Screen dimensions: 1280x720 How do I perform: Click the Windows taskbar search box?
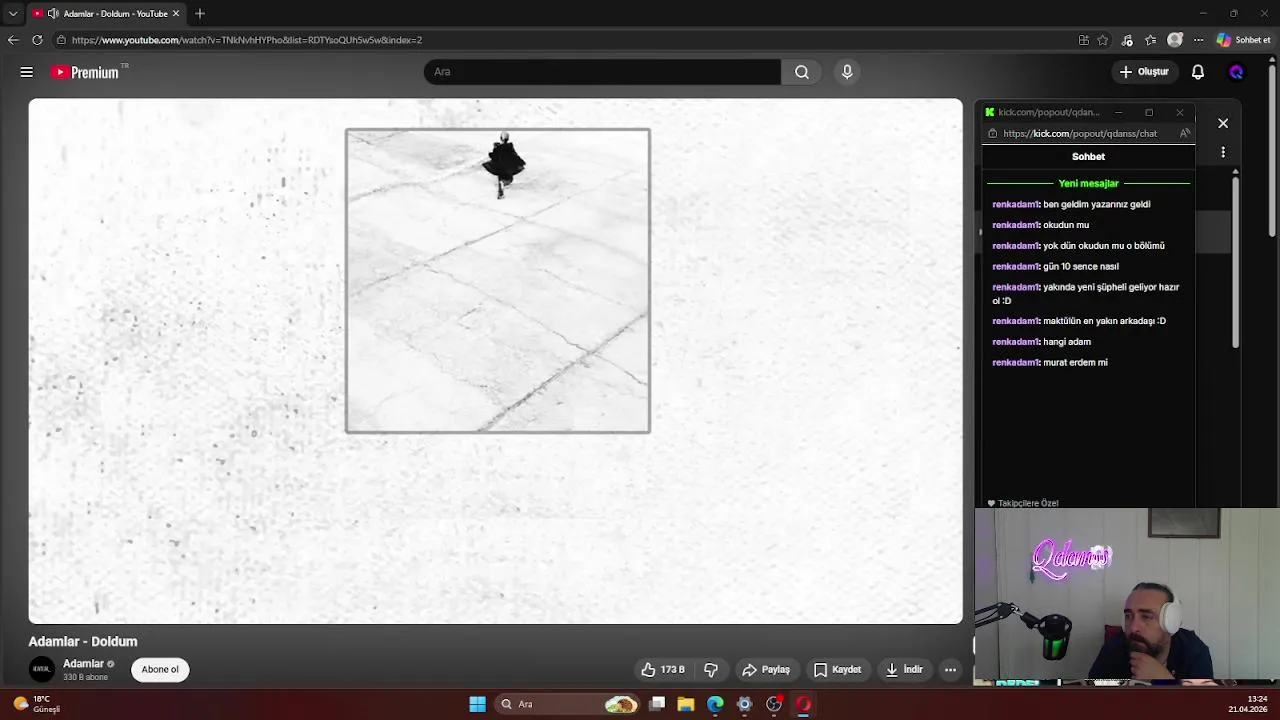click(x=568, y=704)
